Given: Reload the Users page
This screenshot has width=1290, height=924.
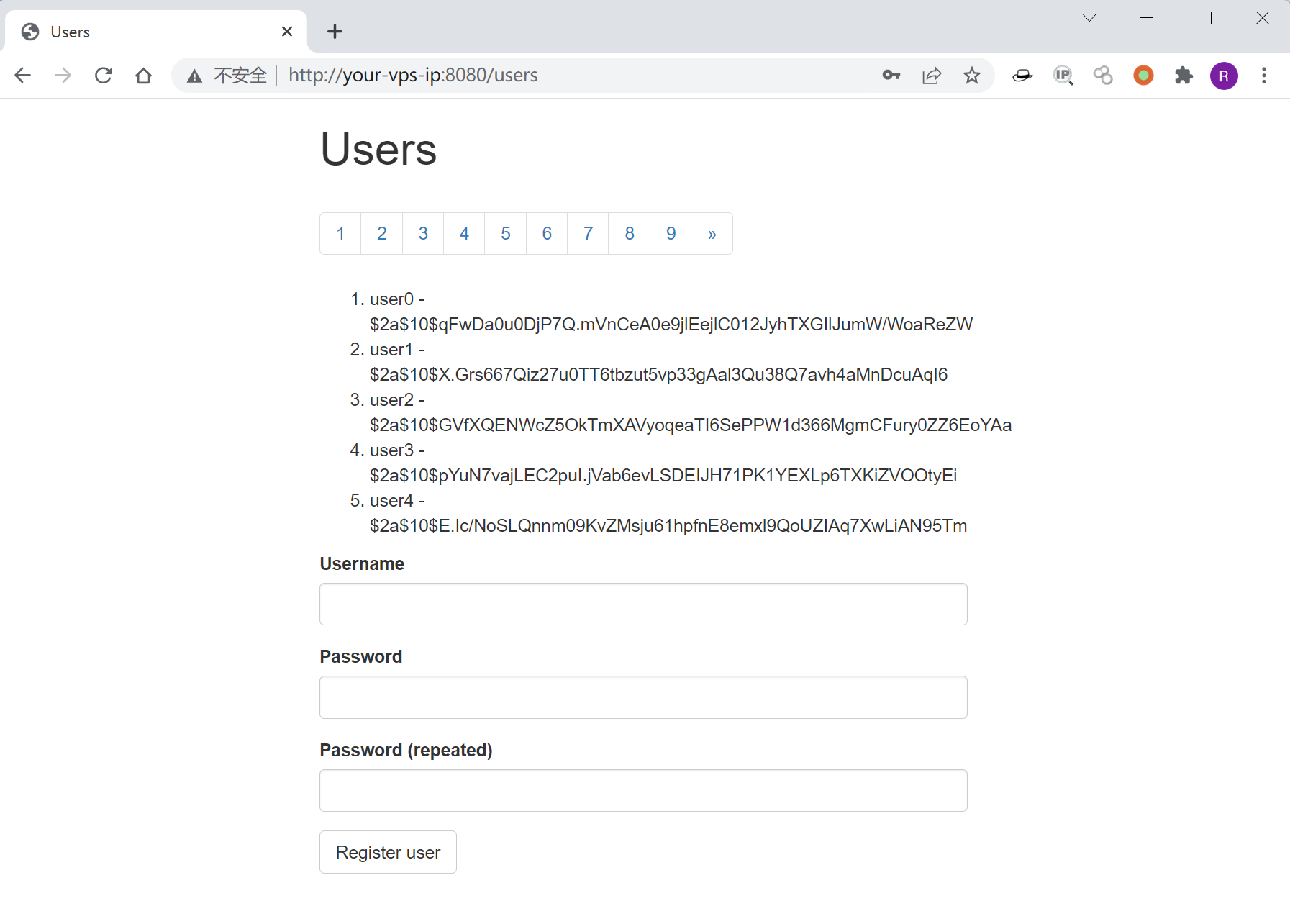Looking at the screenshot, I should tap(104, 76).
